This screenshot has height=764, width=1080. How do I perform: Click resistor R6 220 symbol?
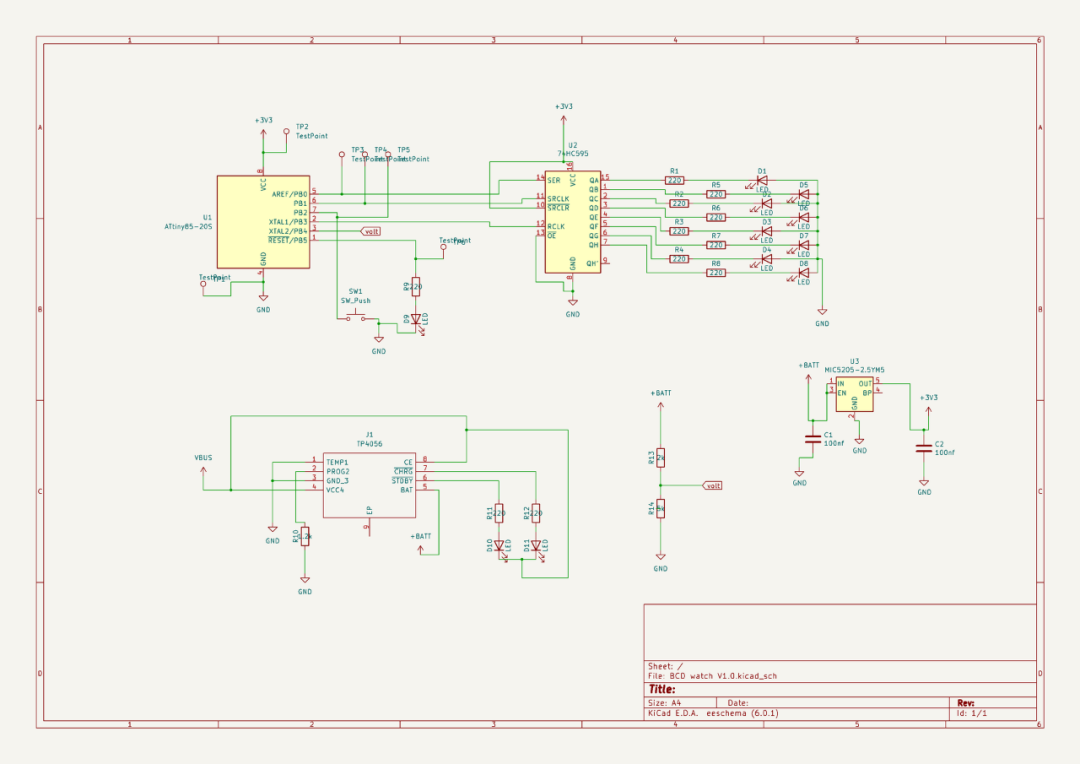tap(716, 217)
